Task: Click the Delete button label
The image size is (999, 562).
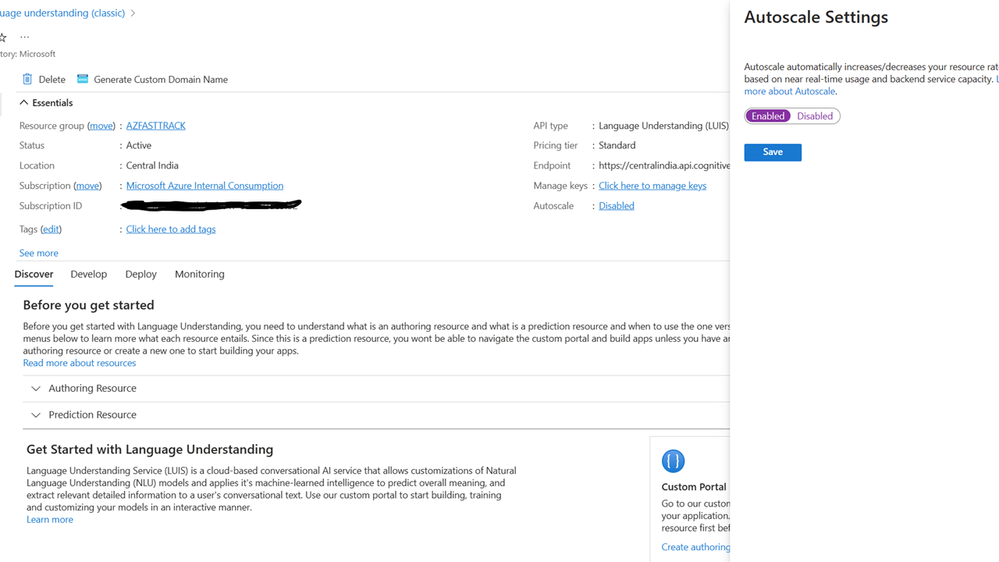Action: pos(52,80)
